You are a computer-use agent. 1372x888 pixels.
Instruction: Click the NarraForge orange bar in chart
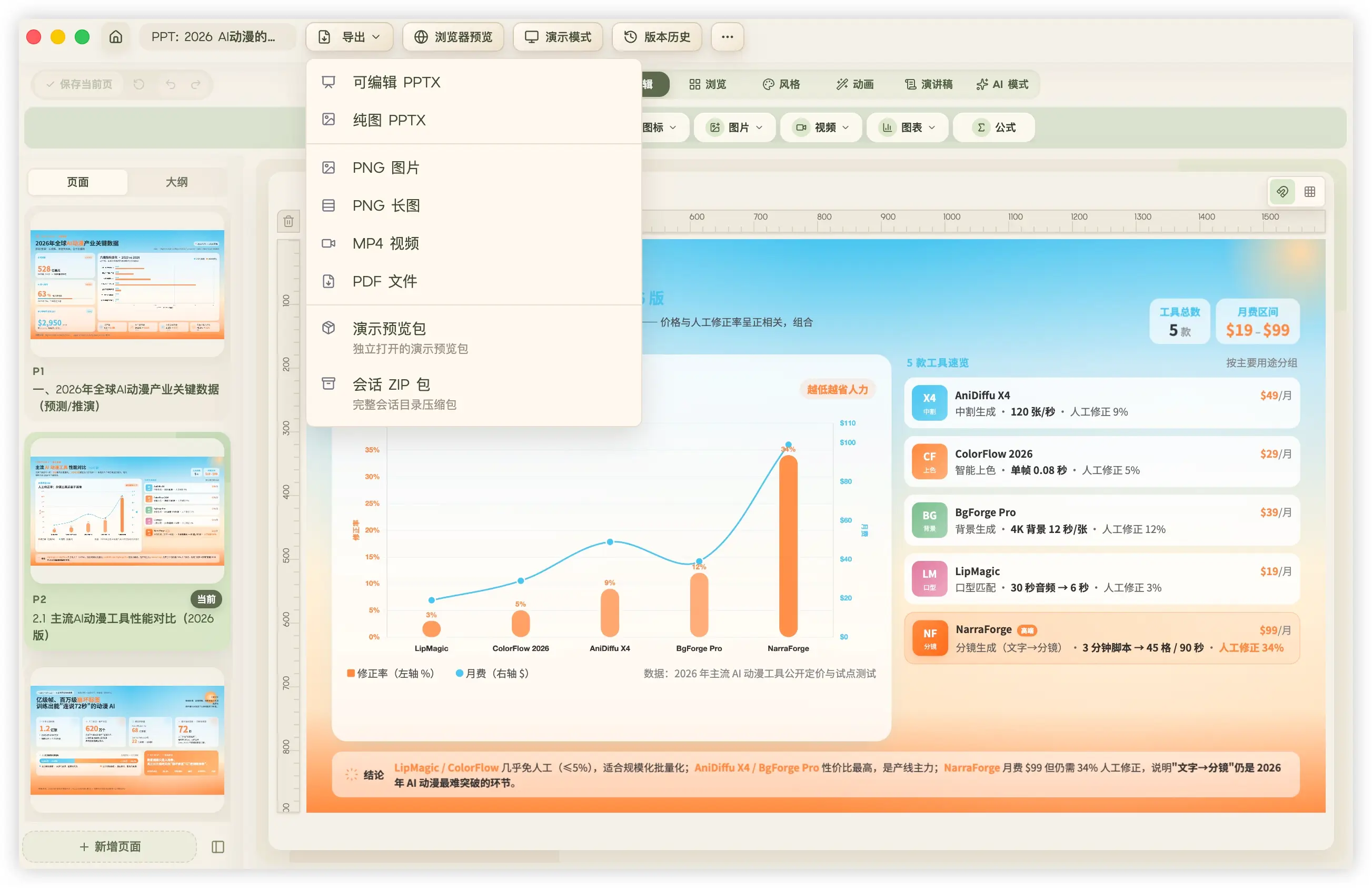click(x=788, y=547)
